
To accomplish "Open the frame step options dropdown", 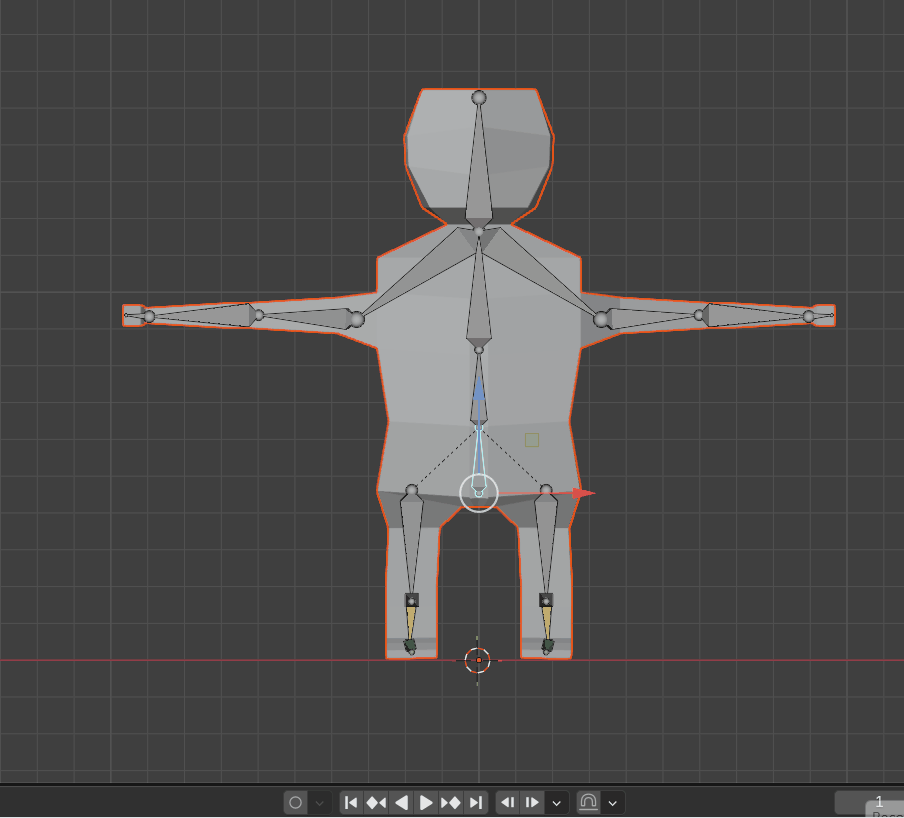I will 556,802.
